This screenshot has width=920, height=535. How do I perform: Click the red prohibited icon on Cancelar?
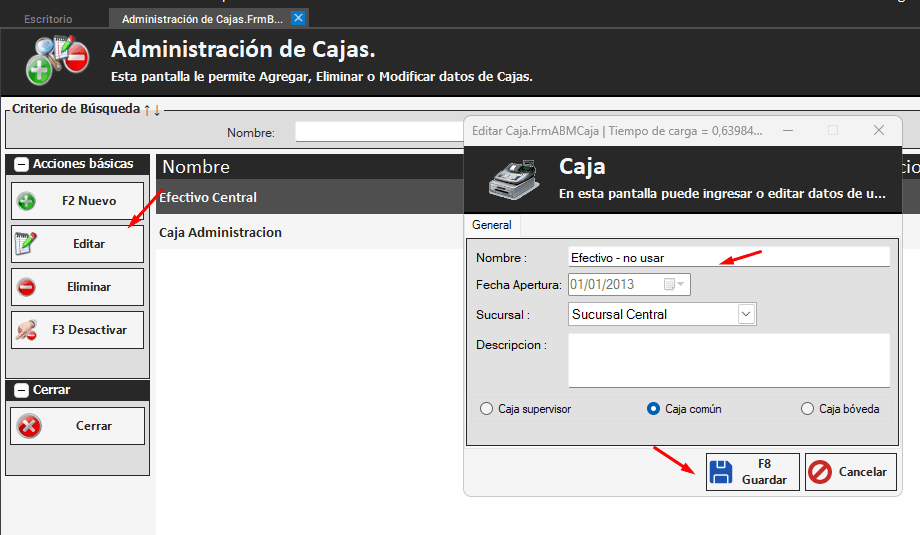820,472
